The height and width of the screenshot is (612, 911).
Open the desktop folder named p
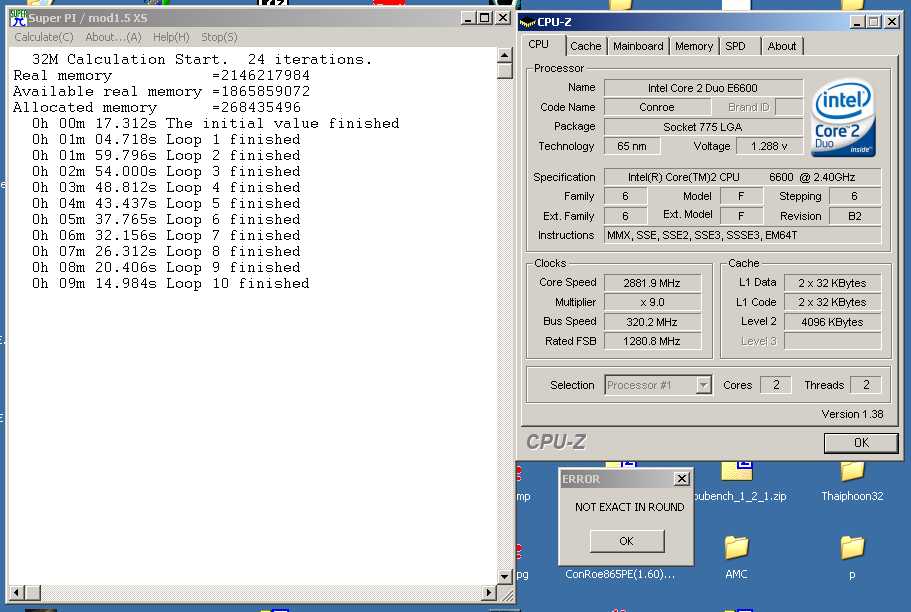(852, 558)
